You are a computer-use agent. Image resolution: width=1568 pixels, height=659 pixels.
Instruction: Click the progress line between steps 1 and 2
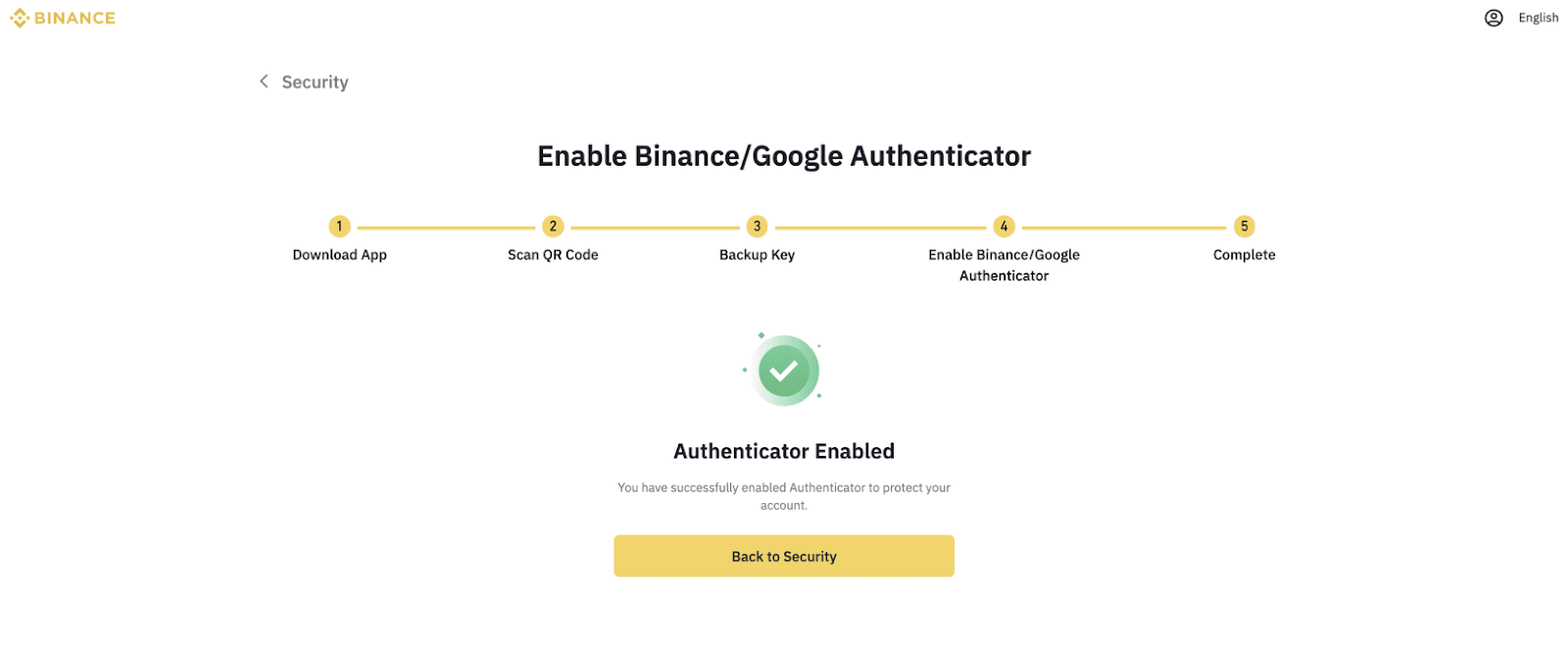tap(446, 228)
